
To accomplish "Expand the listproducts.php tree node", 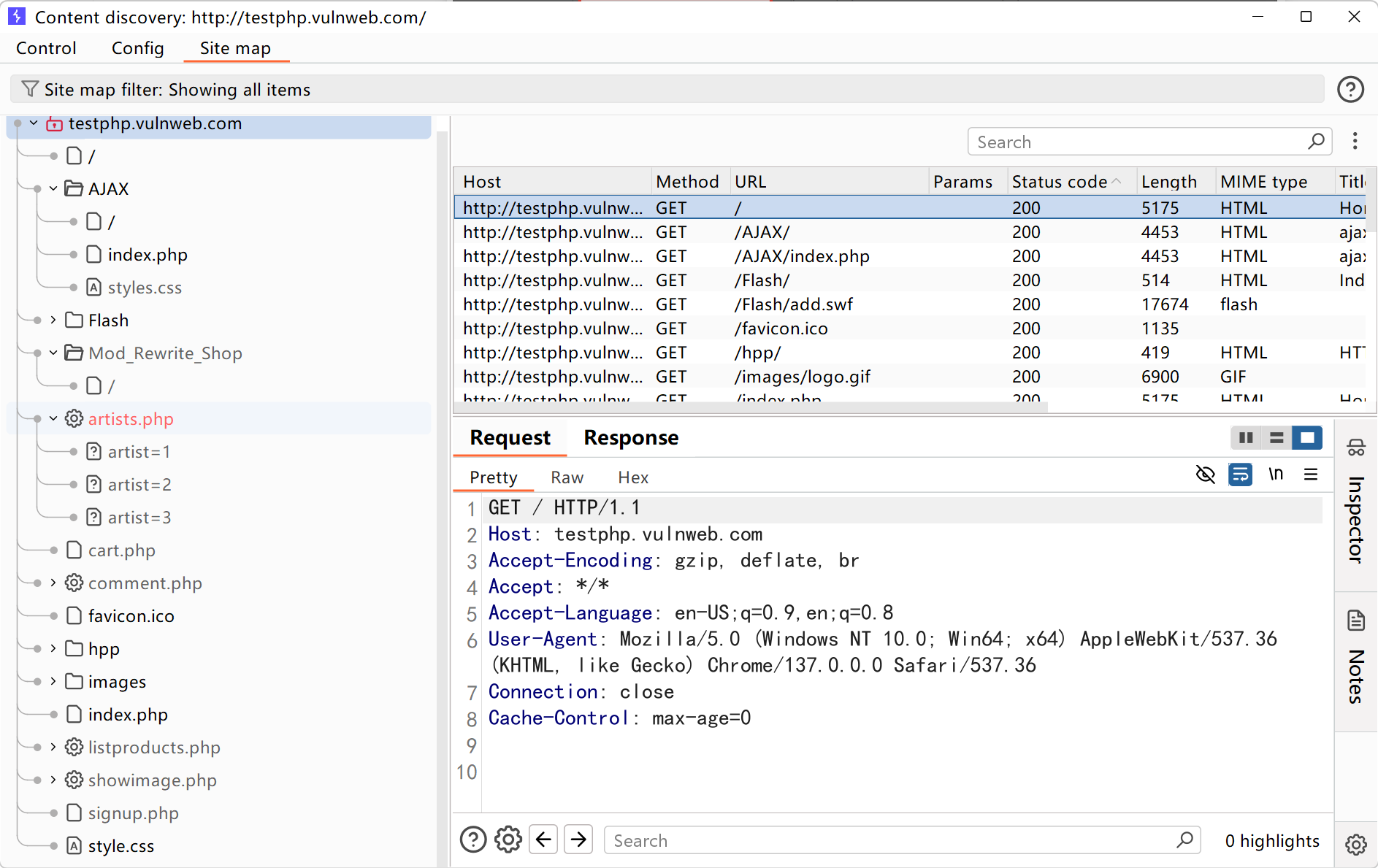I will (53, 747).
